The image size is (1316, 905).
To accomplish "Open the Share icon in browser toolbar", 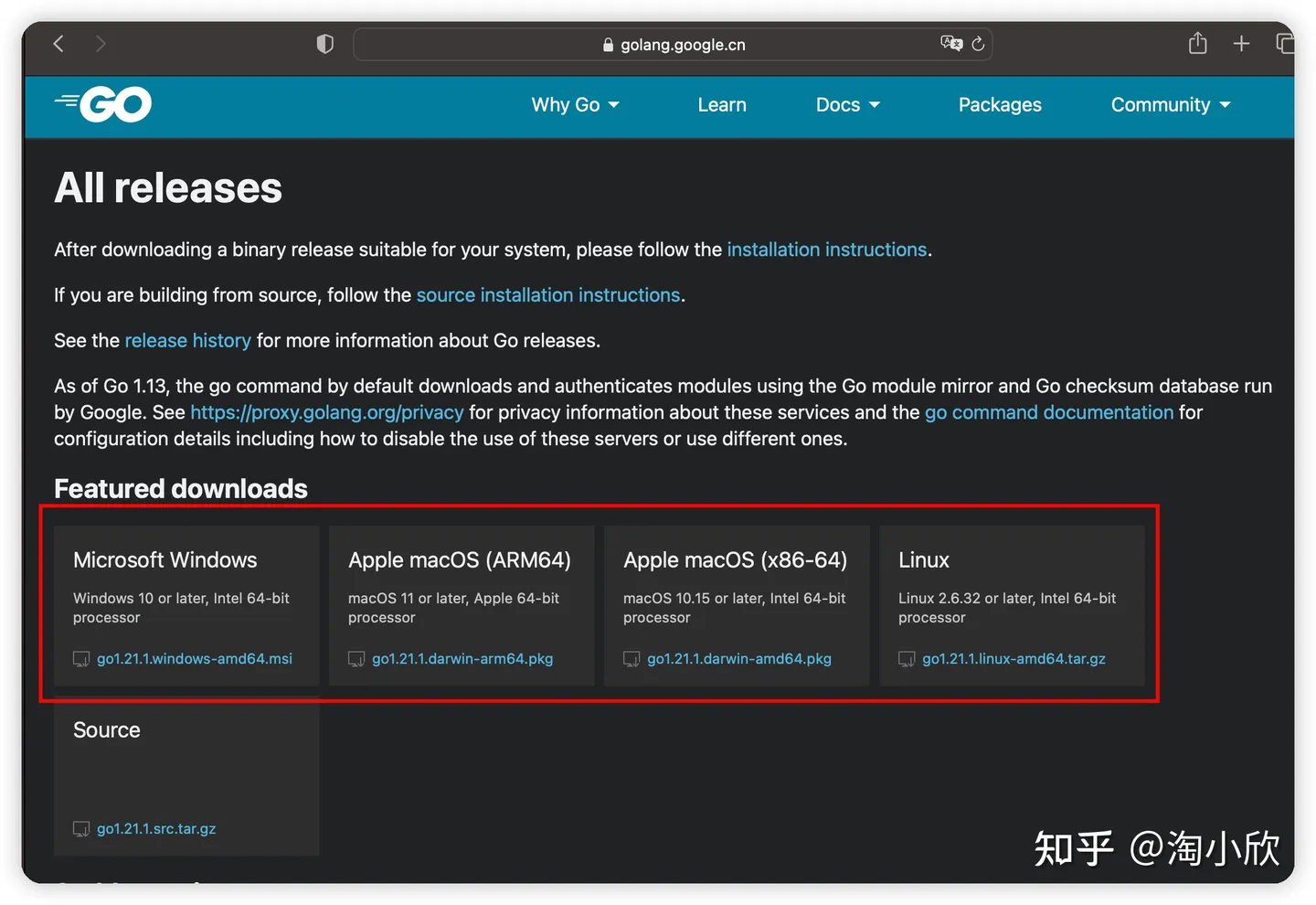I will [1197, 44].
